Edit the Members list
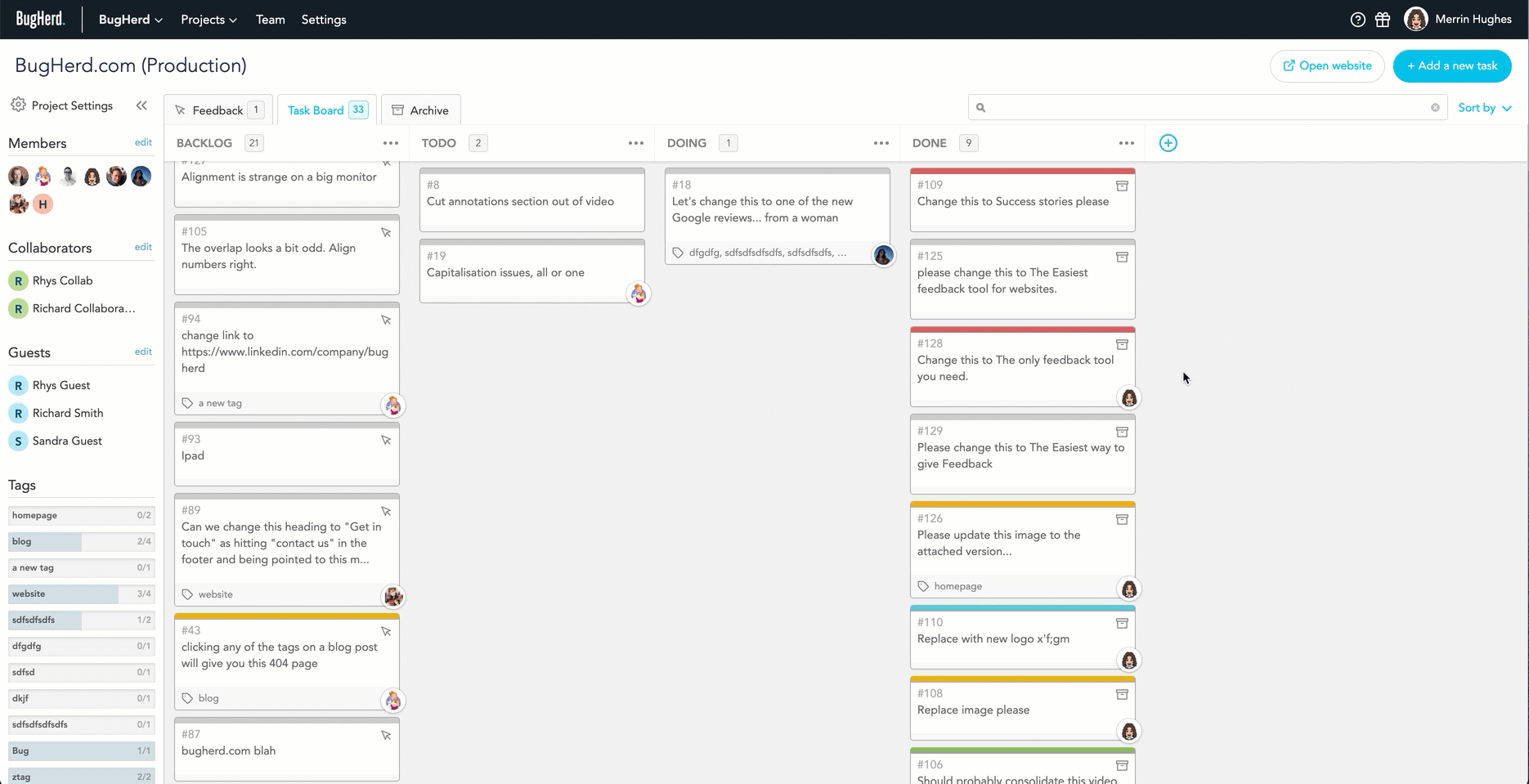 coord(143,142)
